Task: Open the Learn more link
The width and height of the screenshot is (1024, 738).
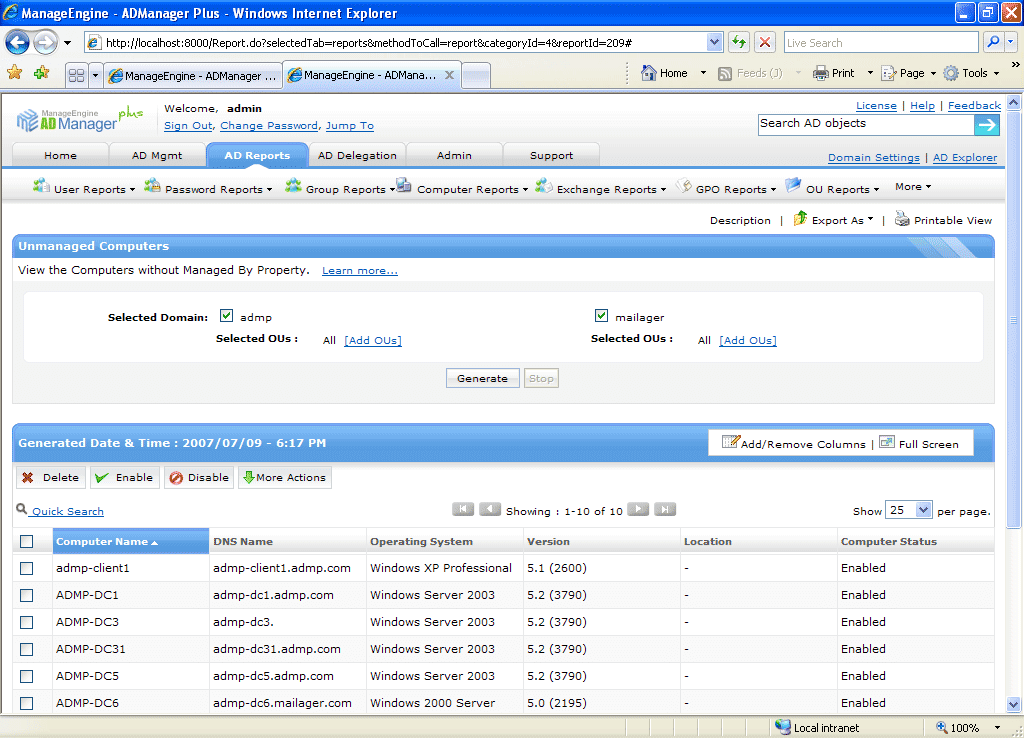Action: click(x=359, y=270)
